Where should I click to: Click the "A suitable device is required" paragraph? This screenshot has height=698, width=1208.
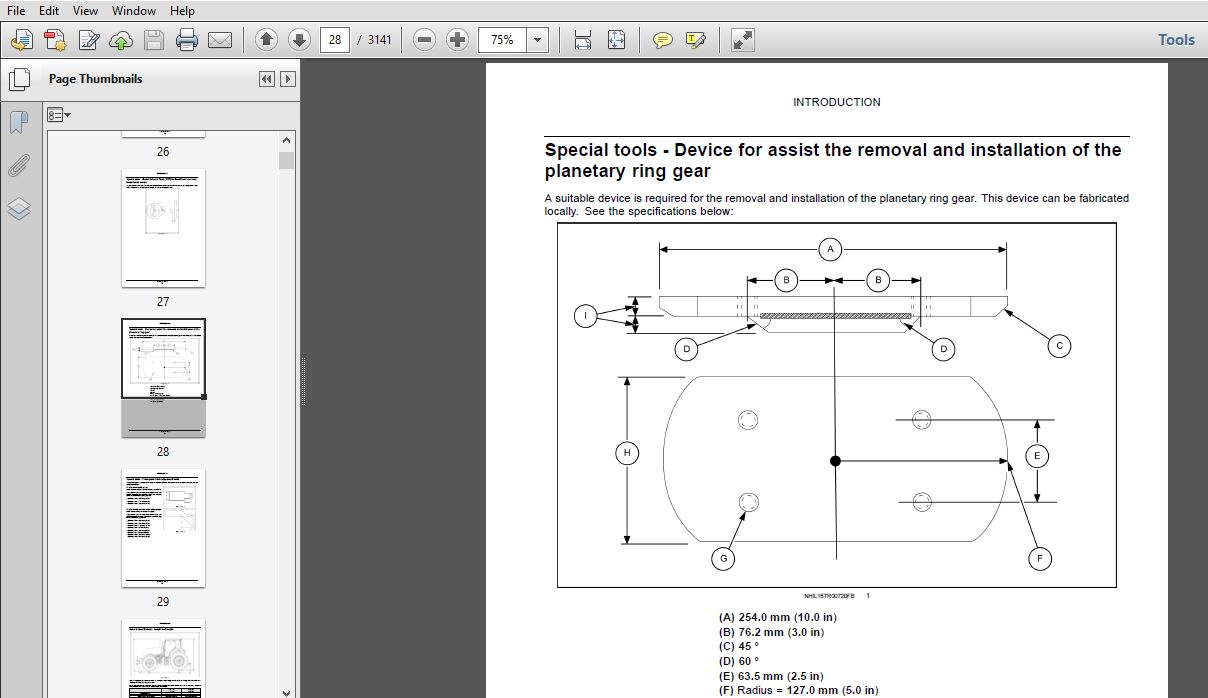pos(837,205)
